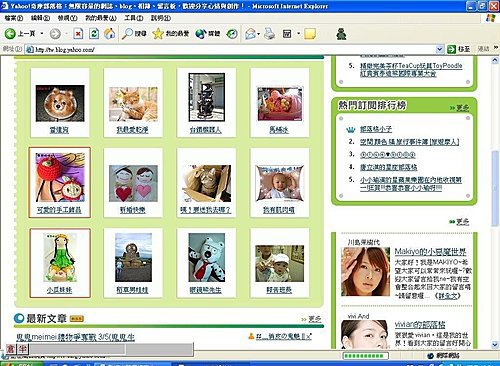Click the green Messenger figure icon
This screenshot has width=500, height=366.
(341, 34)
